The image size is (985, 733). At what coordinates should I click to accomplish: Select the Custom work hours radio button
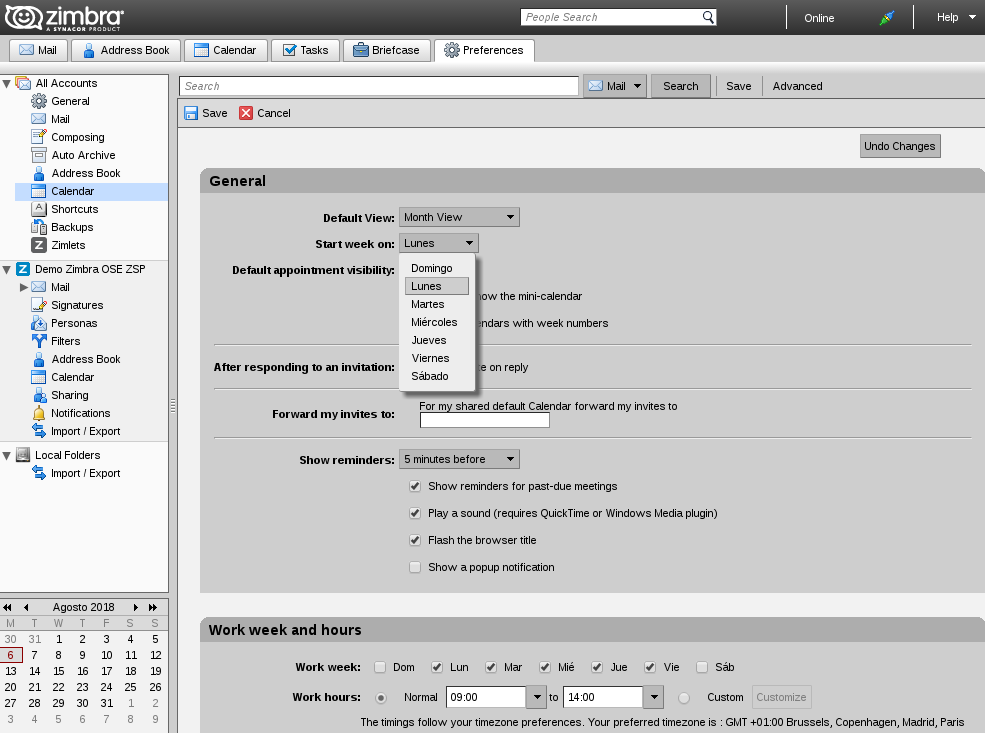[x=684, y=698]
